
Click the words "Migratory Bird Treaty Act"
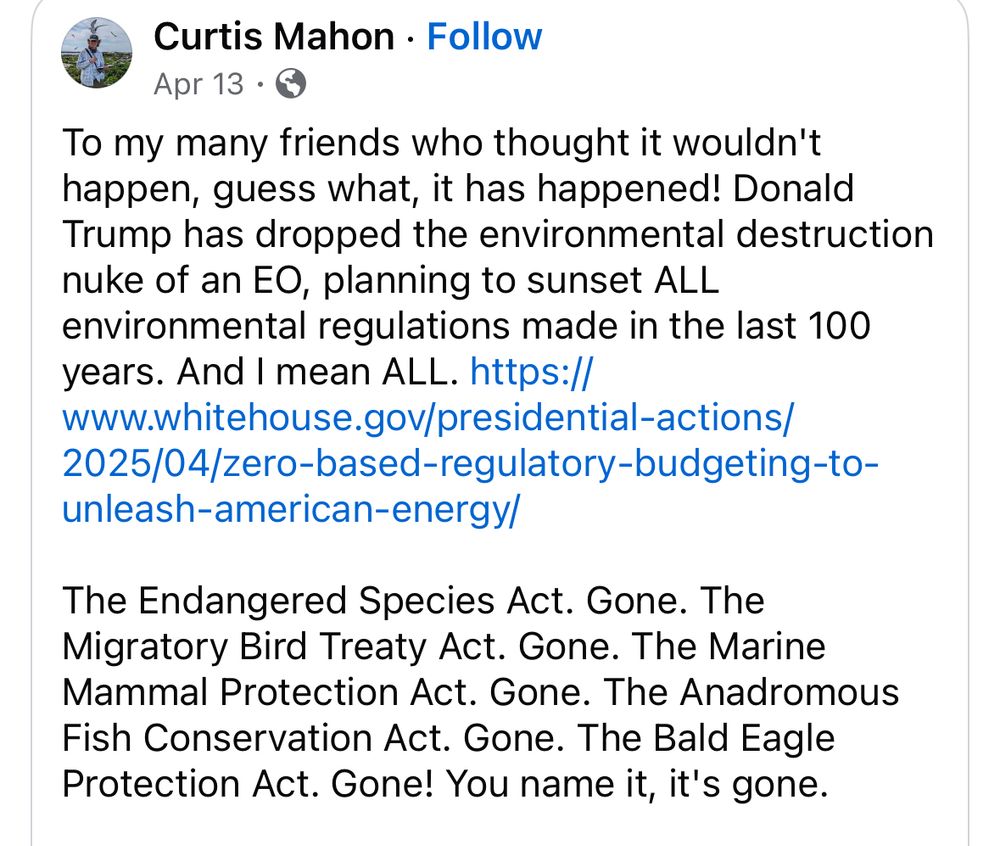(x=284, y=646)
